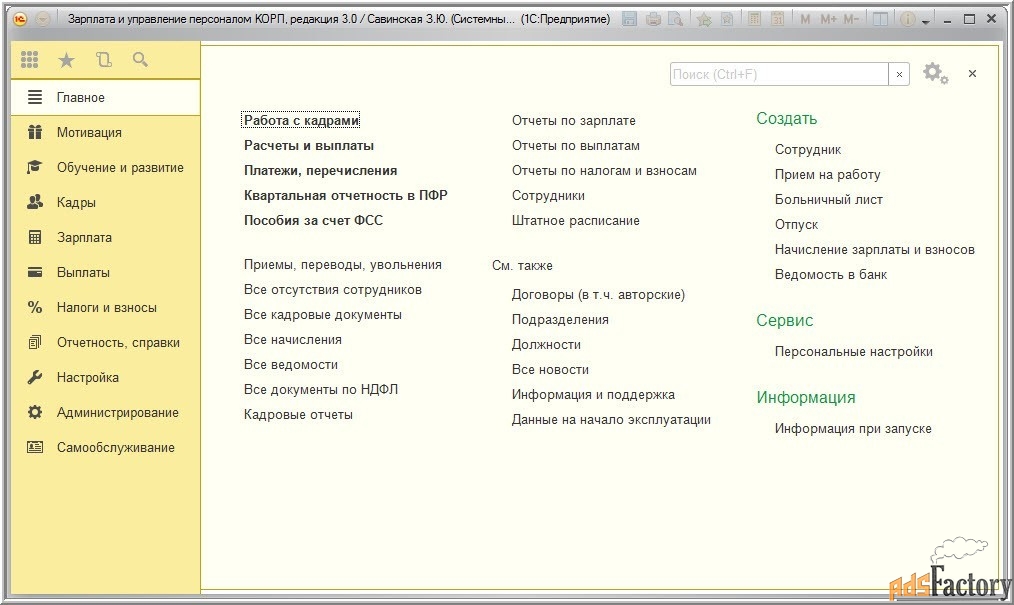The width and height of the screenshot is (1014, 605).
Task: Open the Calendar from the title bar
Action: tap(777, 19)
